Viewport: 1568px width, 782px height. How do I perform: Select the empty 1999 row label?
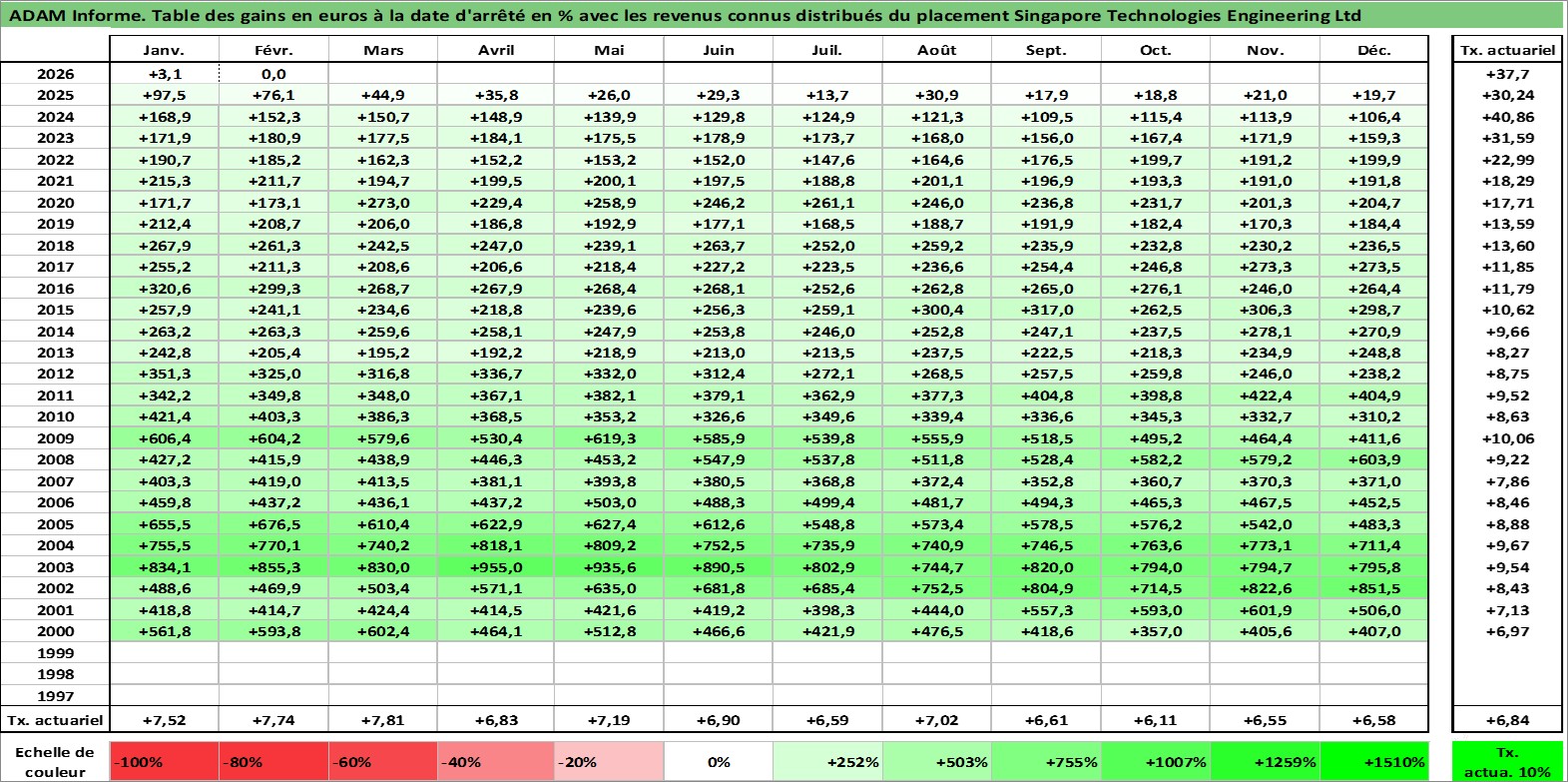(x=55, y=653)
